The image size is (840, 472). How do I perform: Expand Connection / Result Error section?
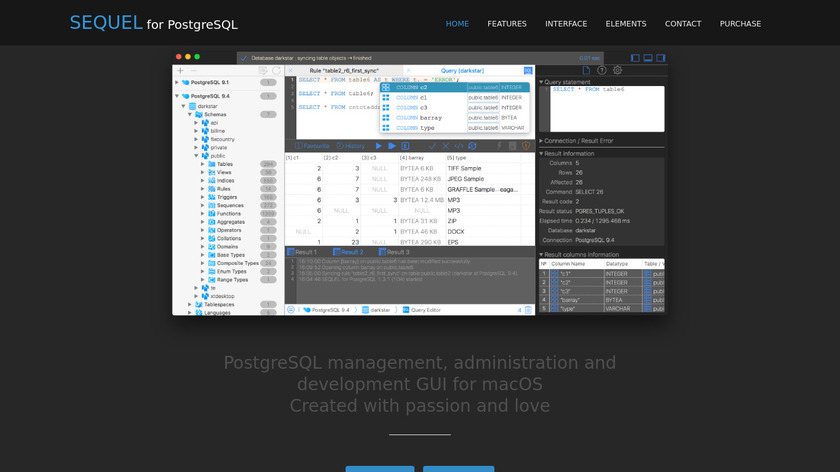(541, 141)
